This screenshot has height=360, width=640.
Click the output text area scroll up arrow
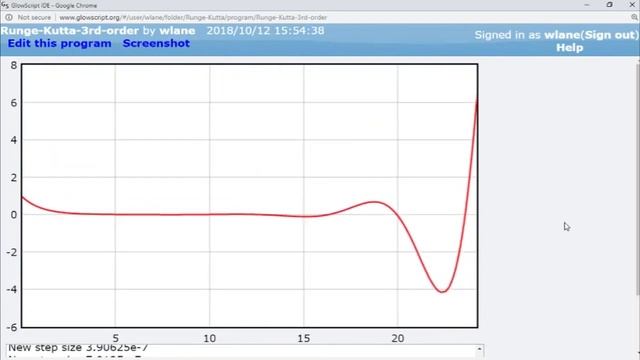pyautogui.click(x=480, y=349)
